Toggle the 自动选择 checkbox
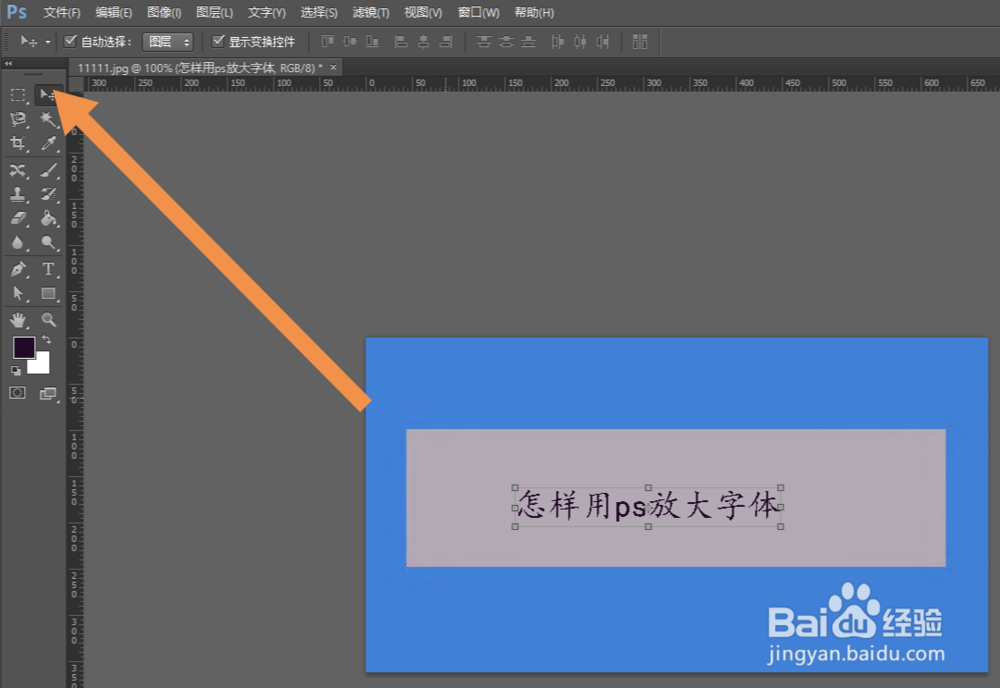This screenshot has width=1000, height=688. coord(68,41)
